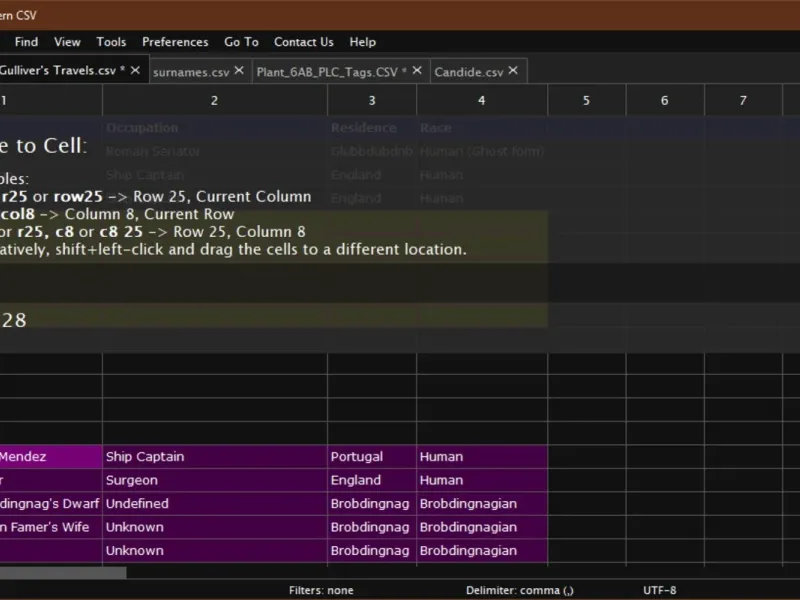Open the View menu
Image resolution: width=800 pixels, height=600 pixels.
[x=67, y=42]
